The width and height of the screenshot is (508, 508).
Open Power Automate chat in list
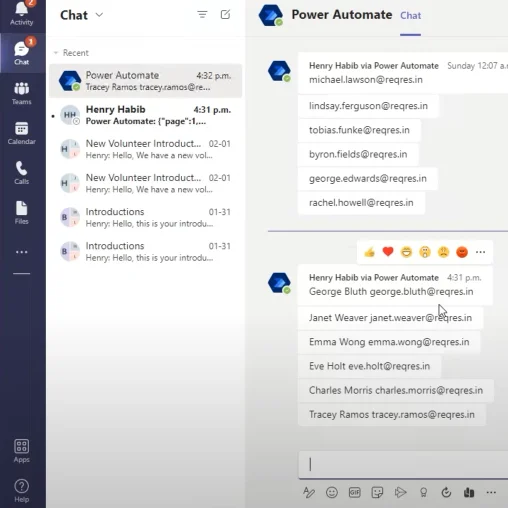(146, 81)
